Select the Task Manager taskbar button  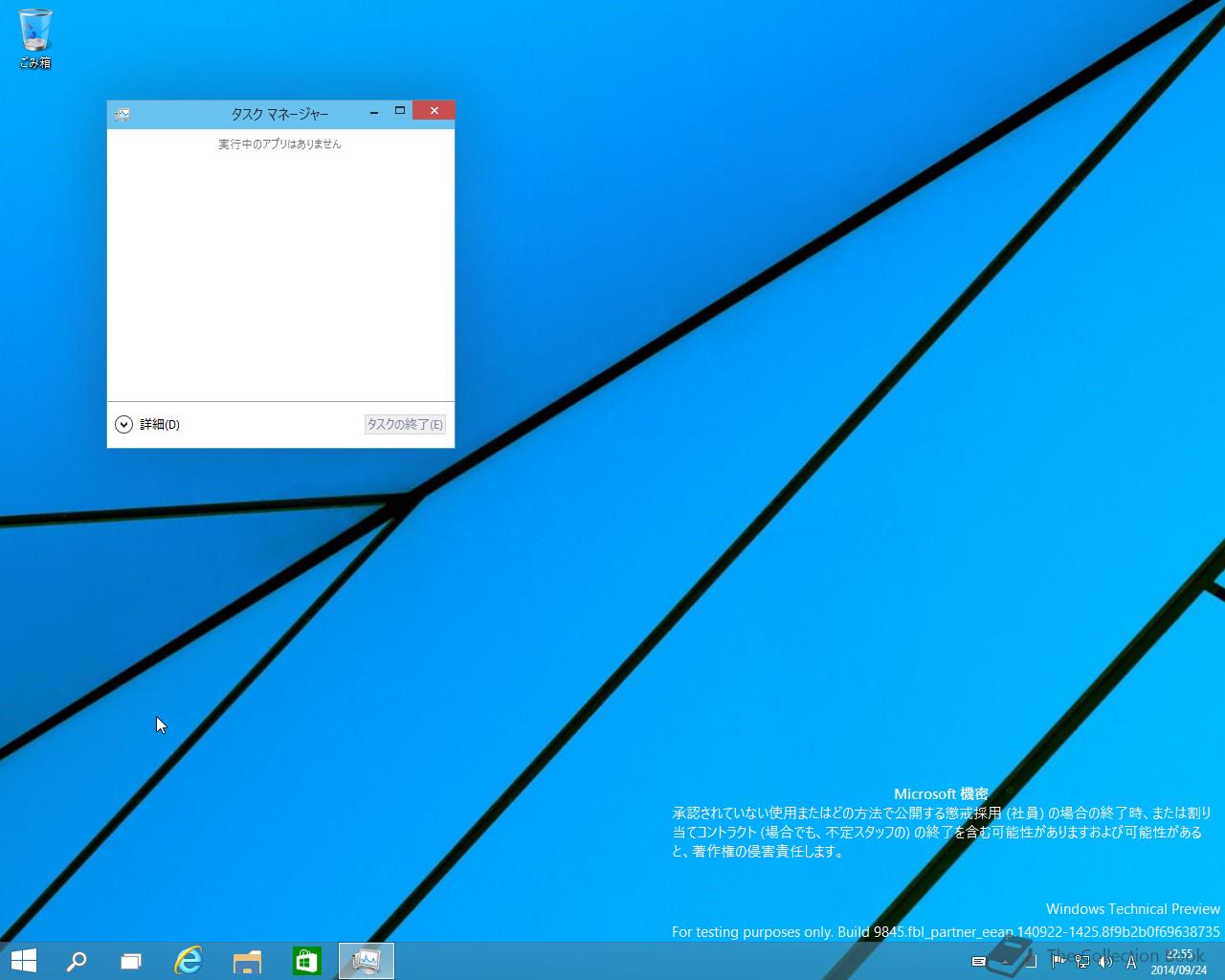pyautogui.click(x=367, y=961)
